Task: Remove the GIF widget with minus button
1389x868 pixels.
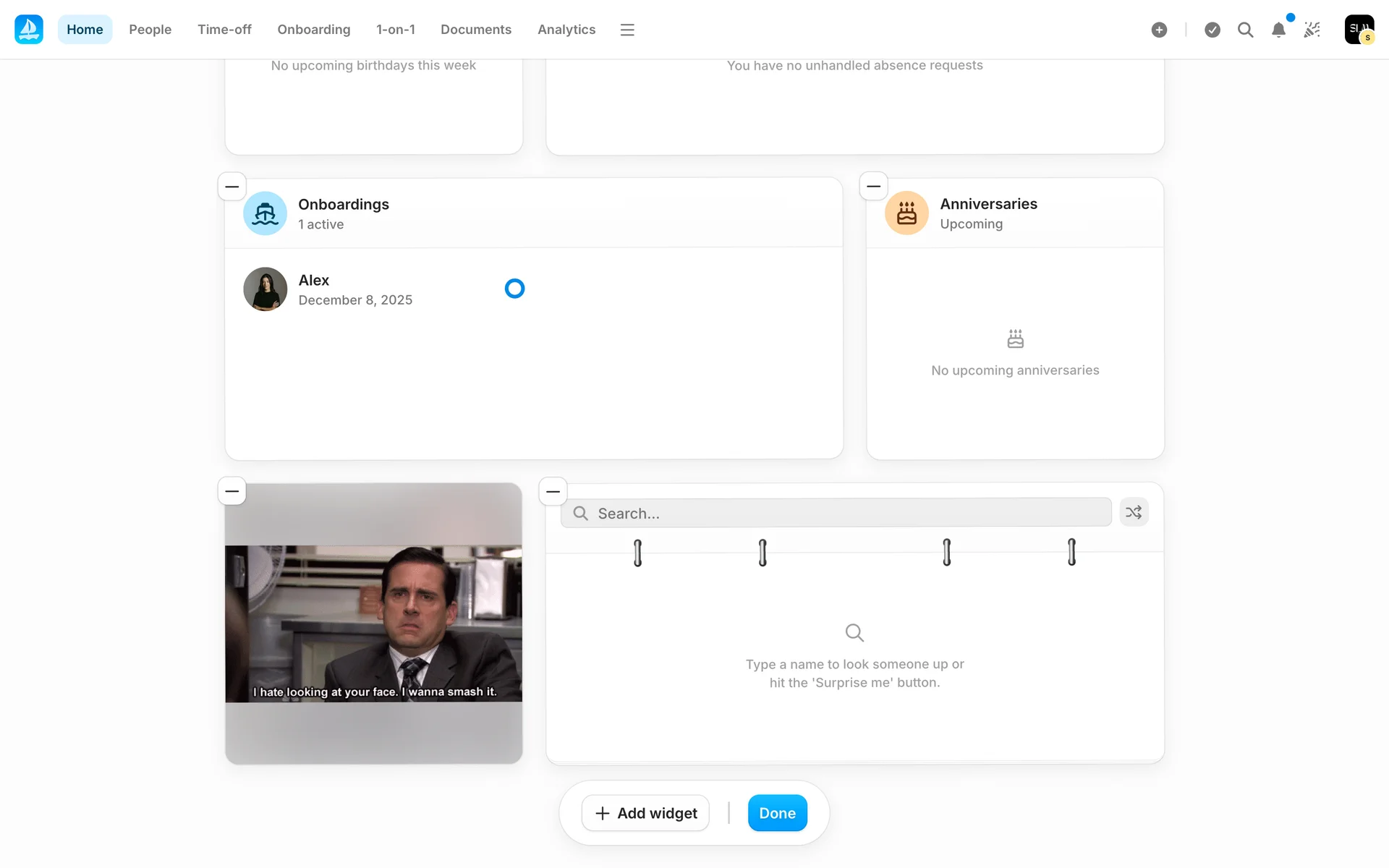Action: [231, 491]
